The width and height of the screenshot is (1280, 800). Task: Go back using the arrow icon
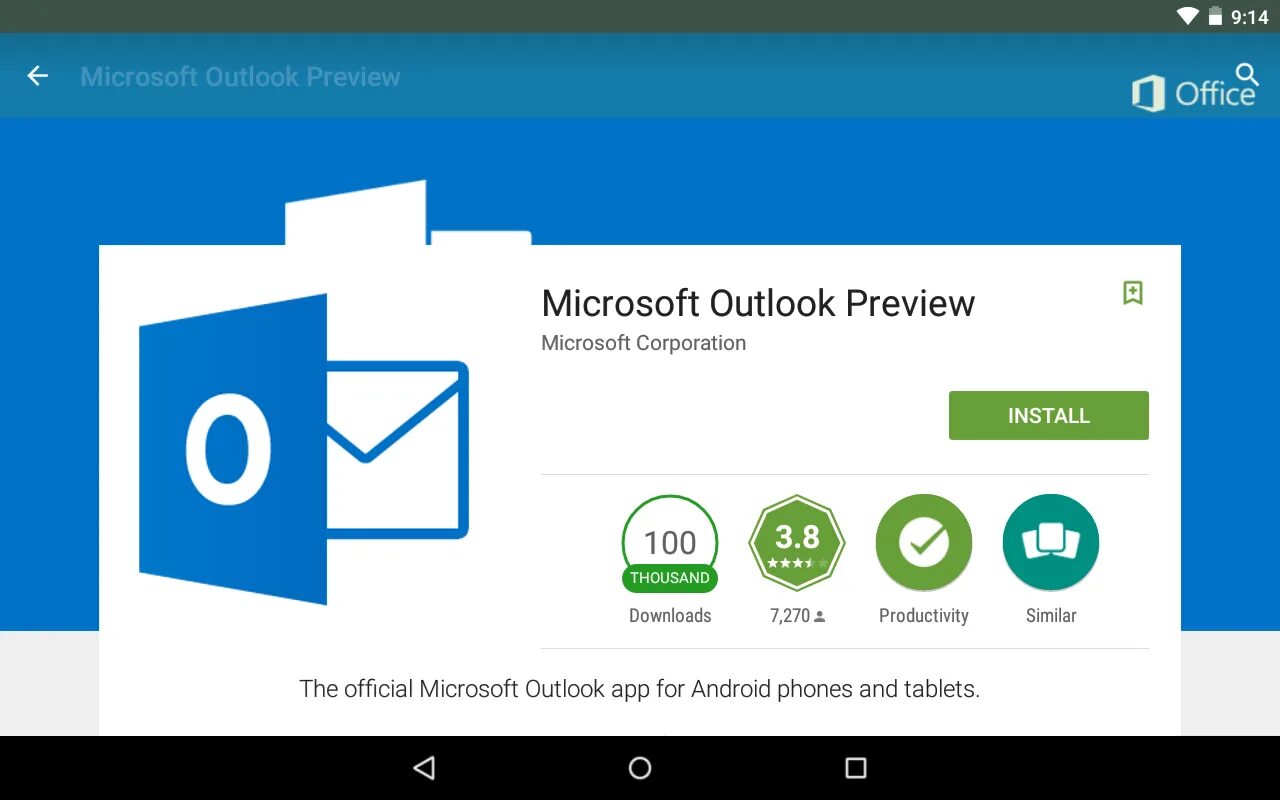click(37, 76)
